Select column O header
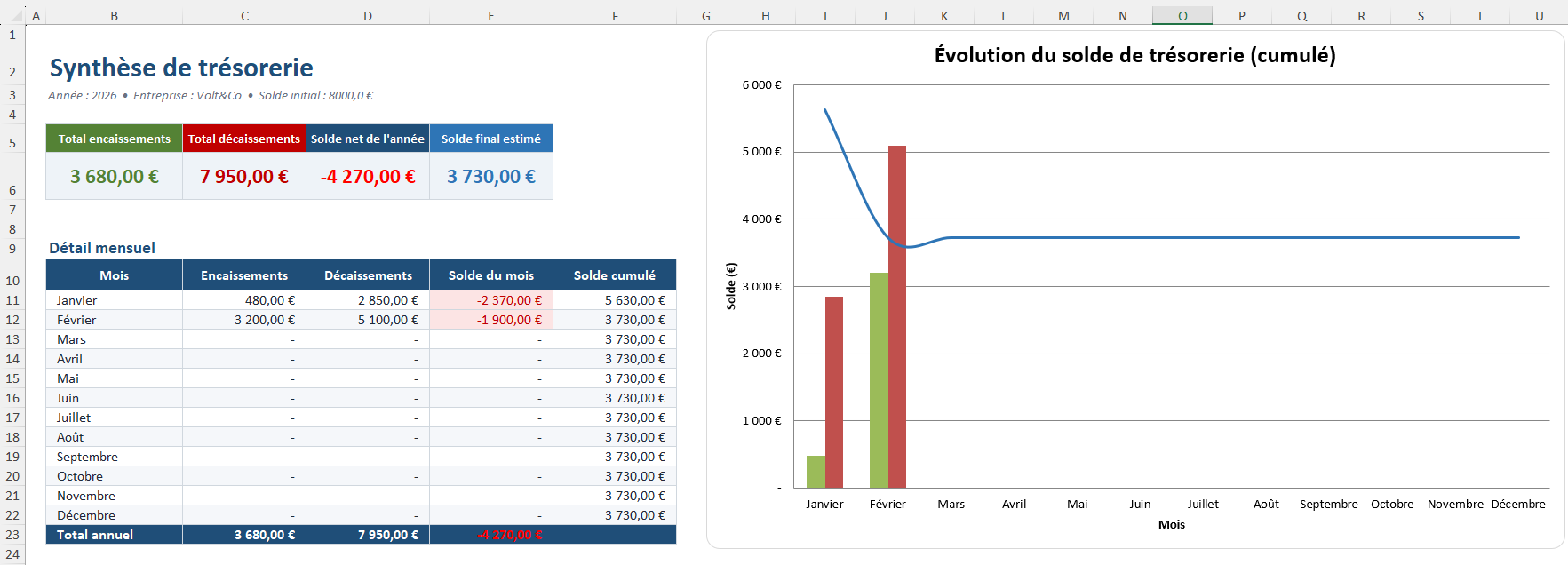 point(1182,15)
